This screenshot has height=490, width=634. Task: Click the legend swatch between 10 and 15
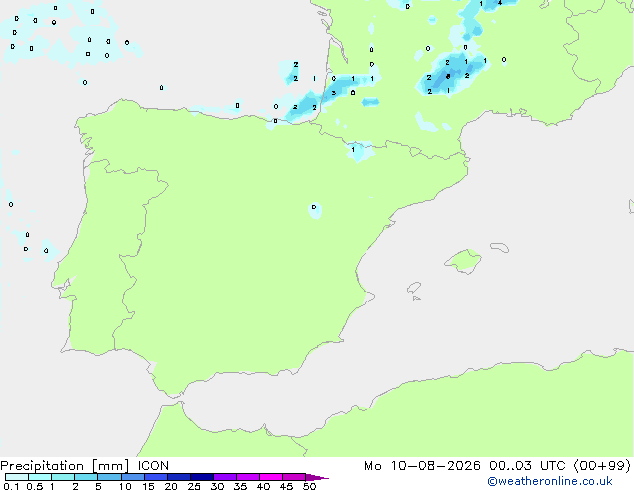[x=133, y=477]
